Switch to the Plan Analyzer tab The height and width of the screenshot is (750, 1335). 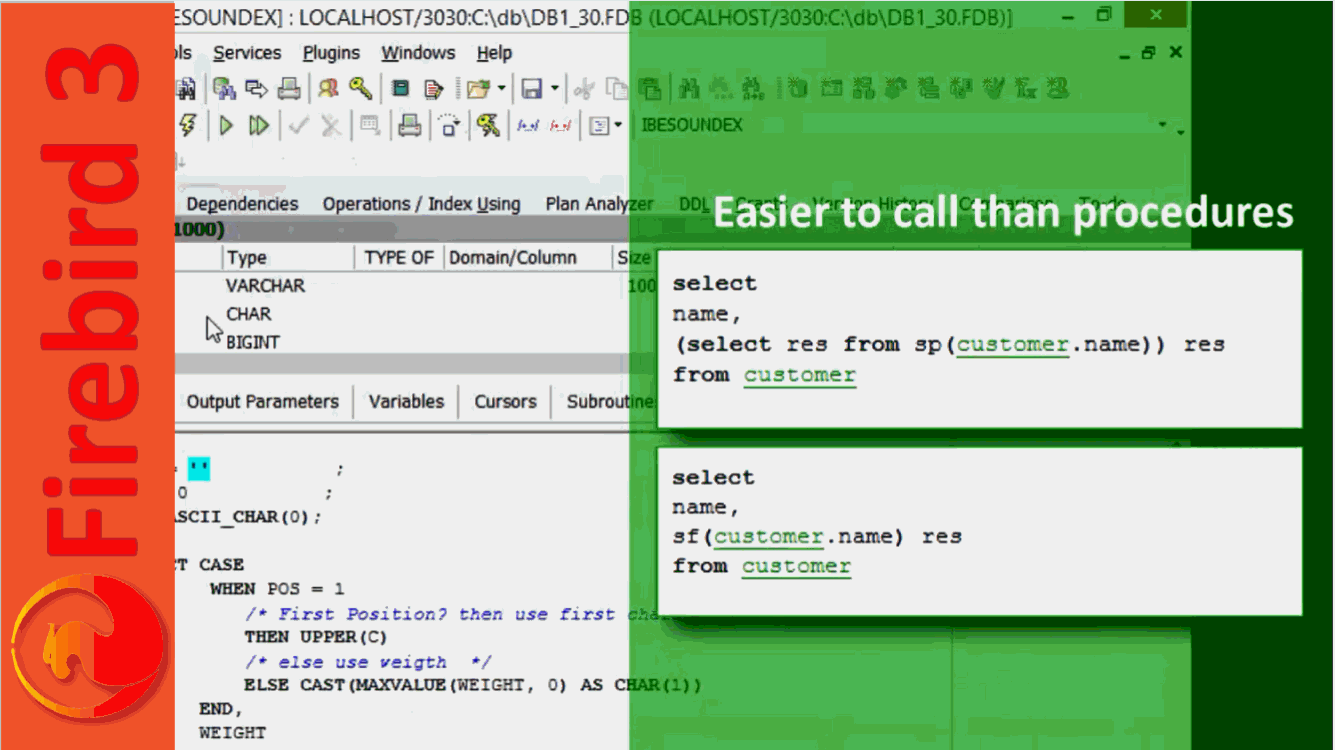[599, 204]
